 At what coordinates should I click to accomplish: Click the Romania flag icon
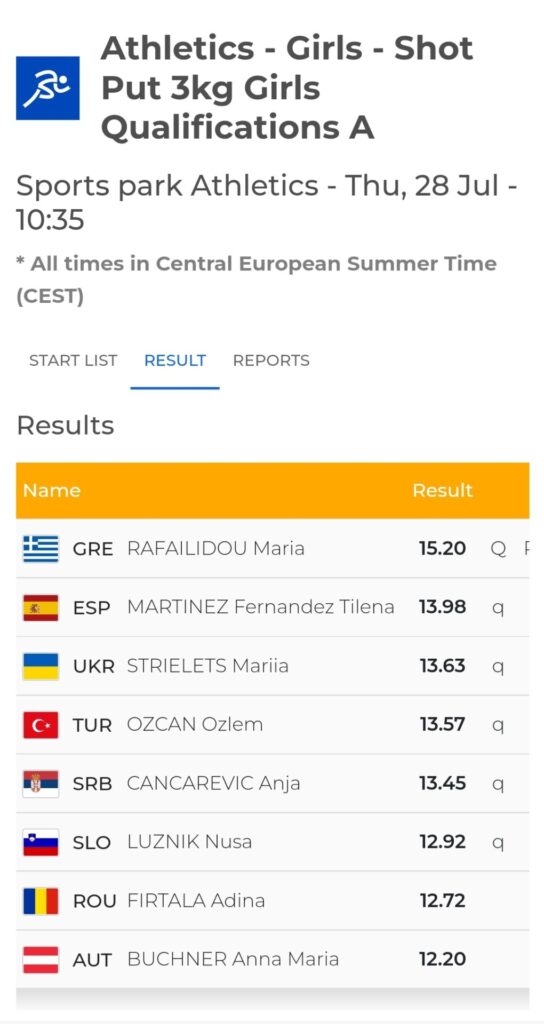(41, 901)
